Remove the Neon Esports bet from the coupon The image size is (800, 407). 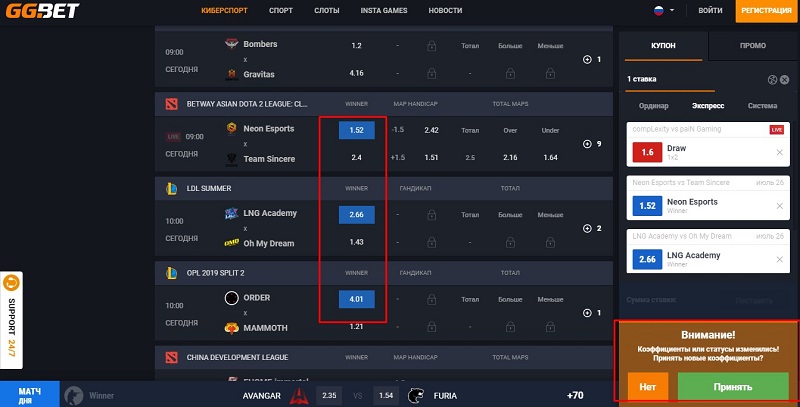click(x=780, y=207)
